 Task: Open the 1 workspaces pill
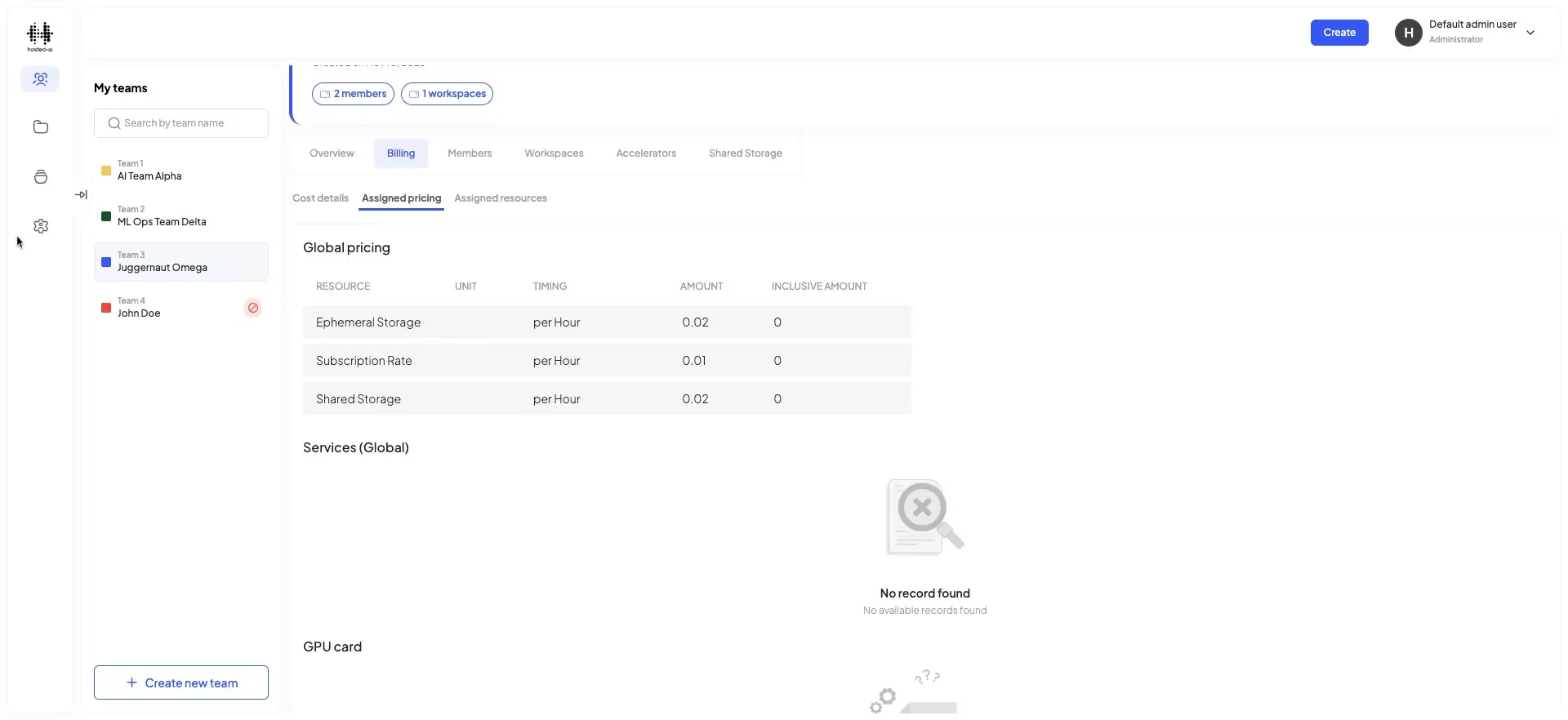[x=447, y=94]
